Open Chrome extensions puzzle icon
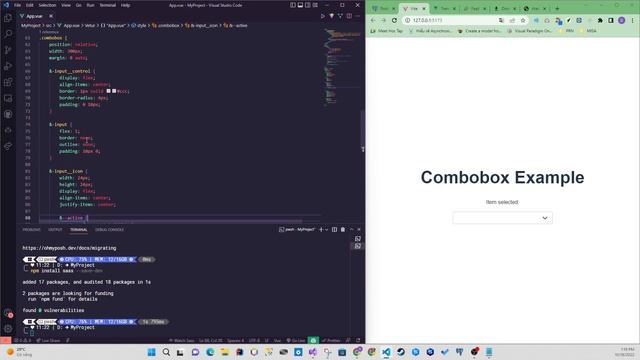640x360 pixels. pos(600,20)
